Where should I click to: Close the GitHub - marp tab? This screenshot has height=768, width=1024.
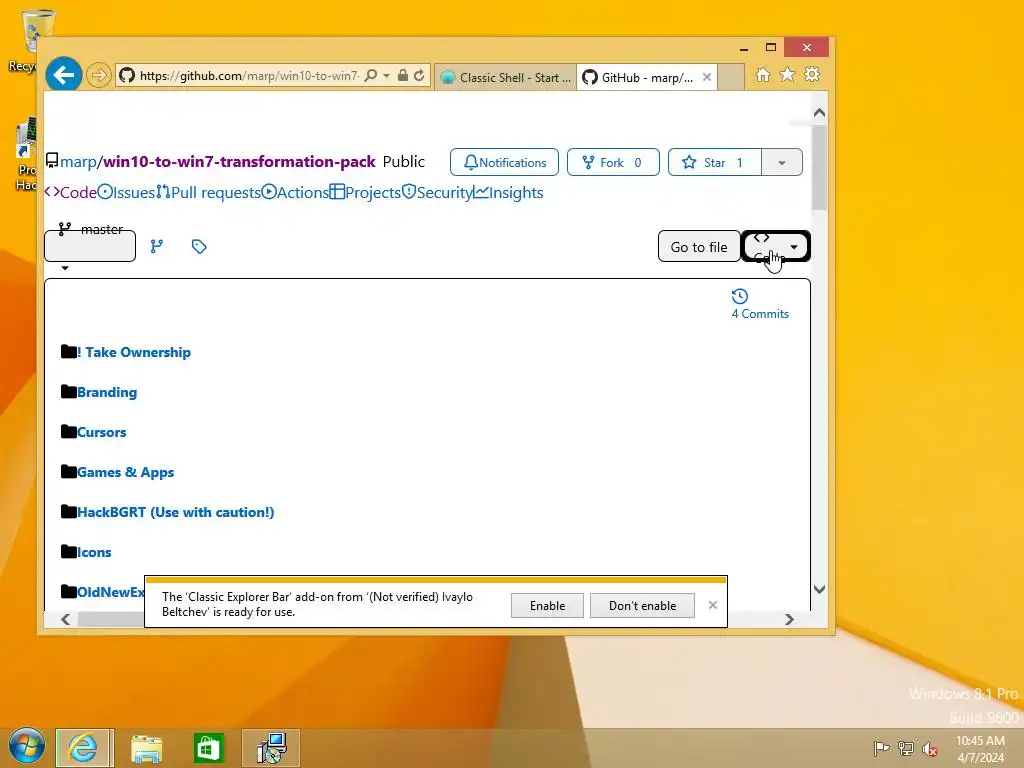coord(707,77)
